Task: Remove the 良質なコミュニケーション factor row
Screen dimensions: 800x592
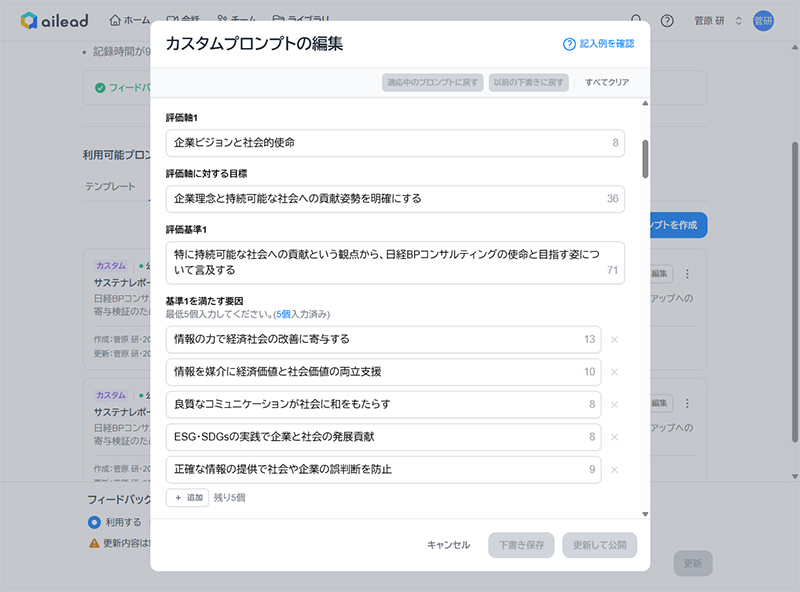Action: [614, 405]
